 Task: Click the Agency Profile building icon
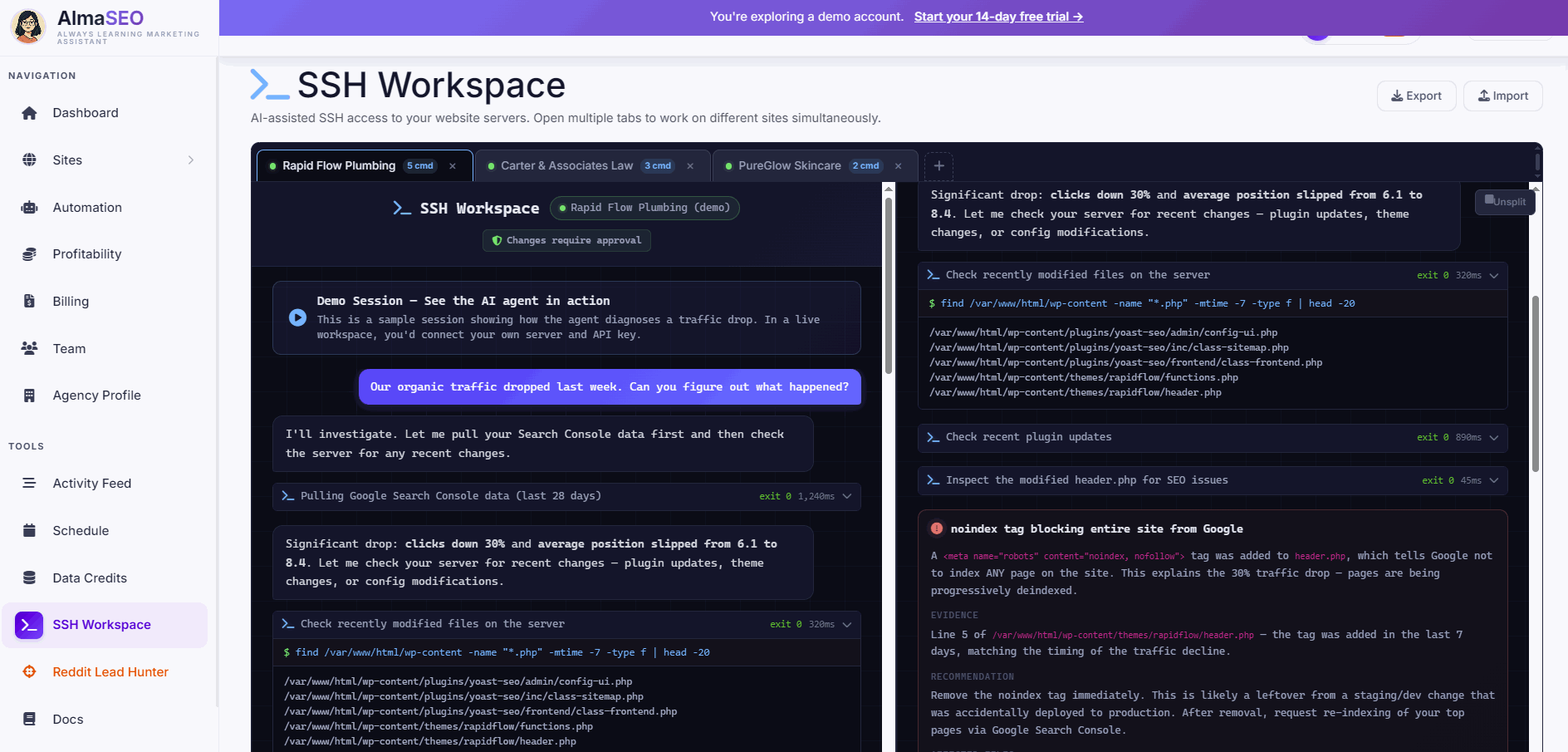coord(29,396)
